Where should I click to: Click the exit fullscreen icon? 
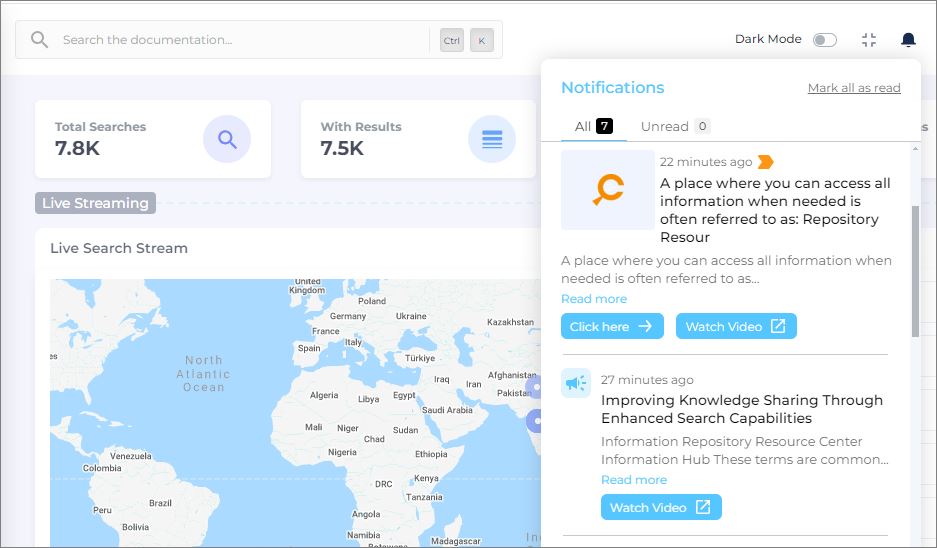point(869,40)
